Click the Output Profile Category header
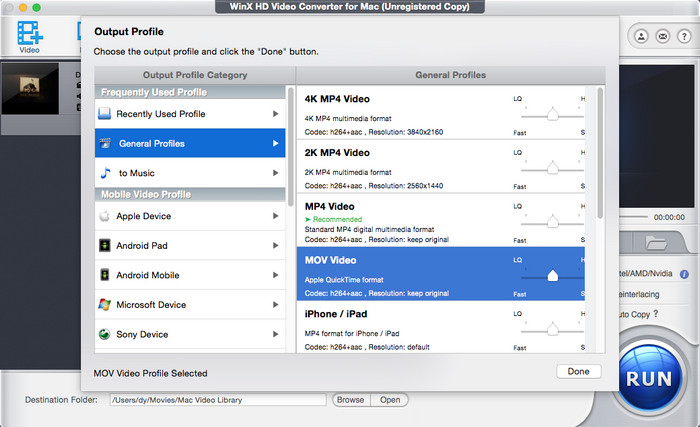Viewport: 700px width, 427px height. click(x=195, y=75)
